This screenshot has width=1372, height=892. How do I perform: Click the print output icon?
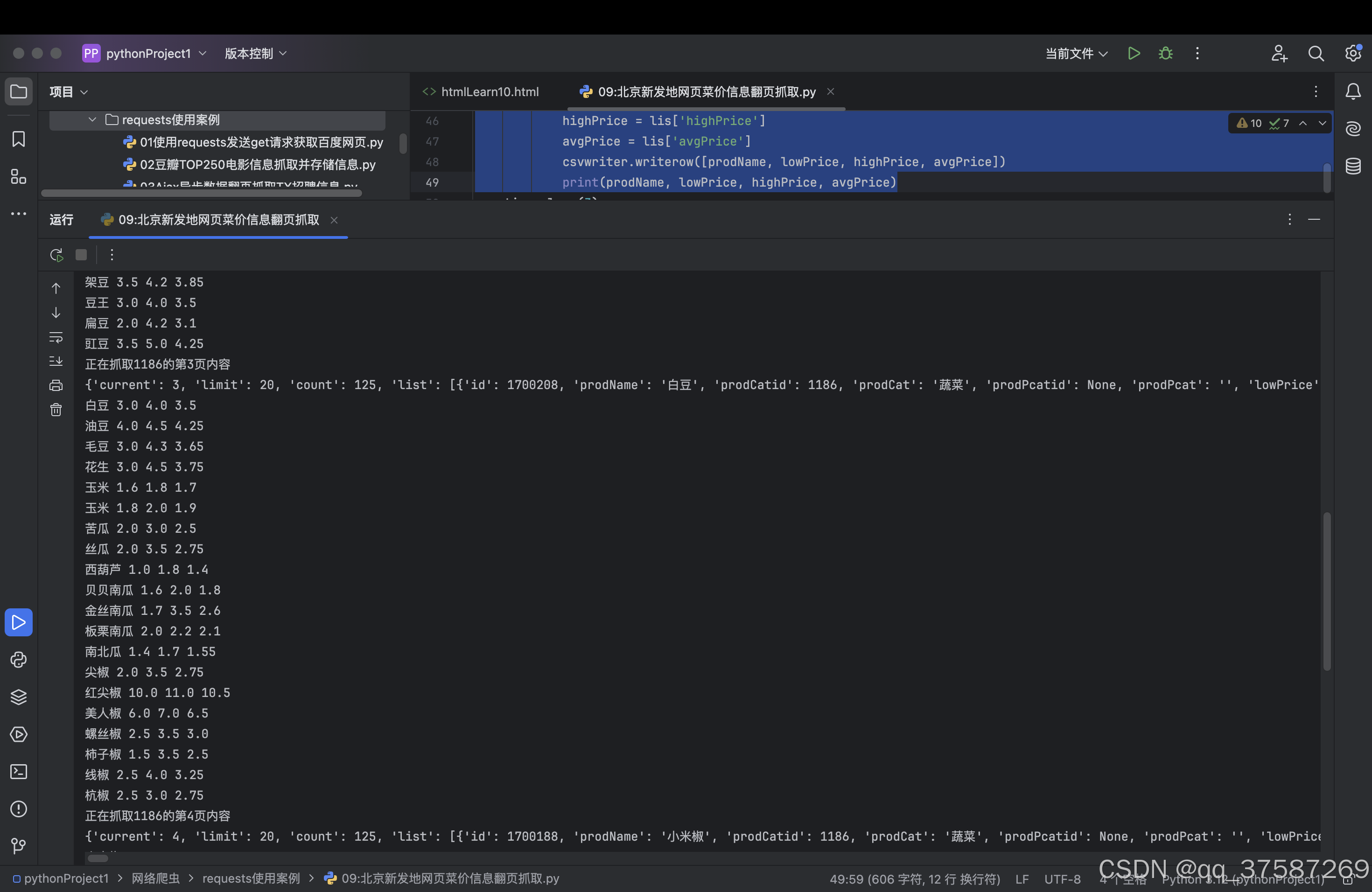point(56,385)
